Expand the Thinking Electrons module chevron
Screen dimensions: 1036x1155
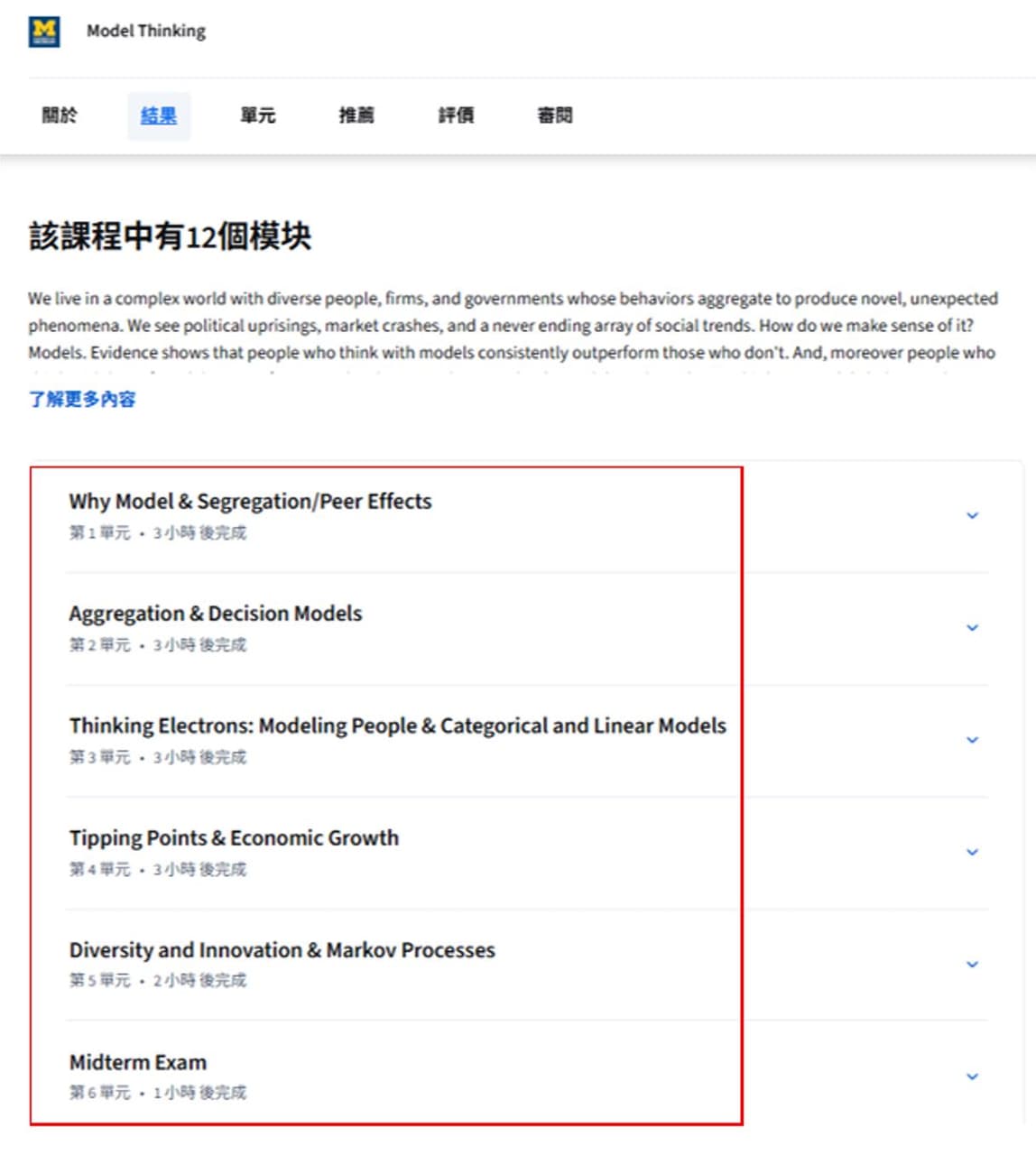click(972, 740)
